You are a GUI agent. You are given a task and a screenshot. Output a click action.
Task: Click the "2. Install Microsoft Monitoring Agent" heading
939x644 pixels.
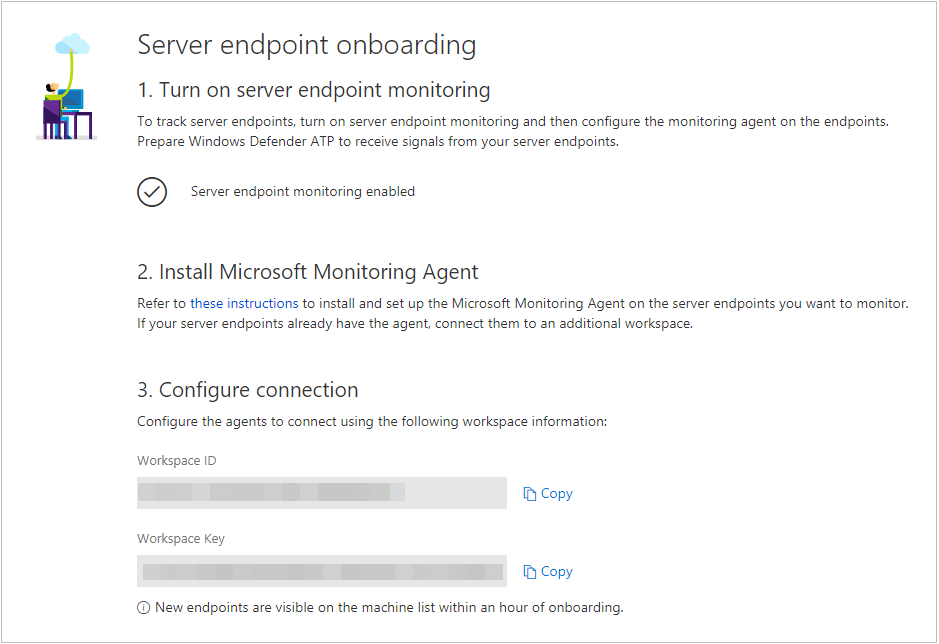click(x=308, y=271)
